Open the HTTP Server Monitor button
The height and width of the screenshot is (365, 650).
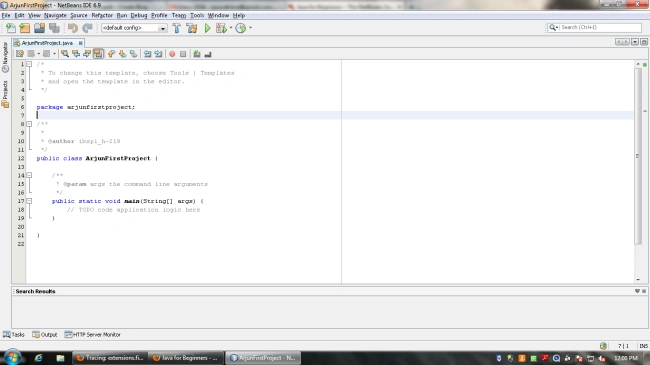(92, 334)
